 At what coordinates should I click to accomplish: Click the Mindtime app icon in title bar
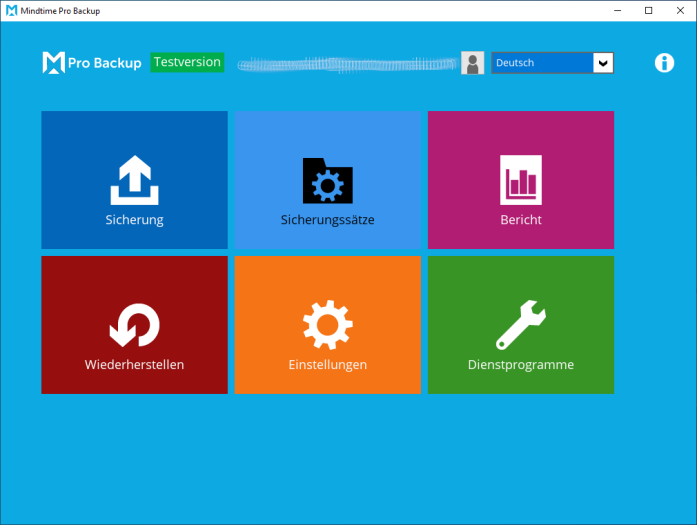point(11,10)
